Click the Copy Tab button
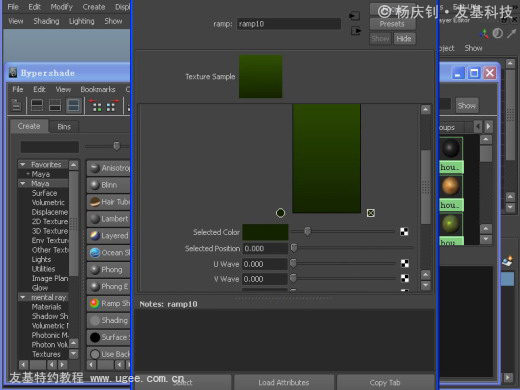This screenshot has height=390, width=520. coord(385,382)
